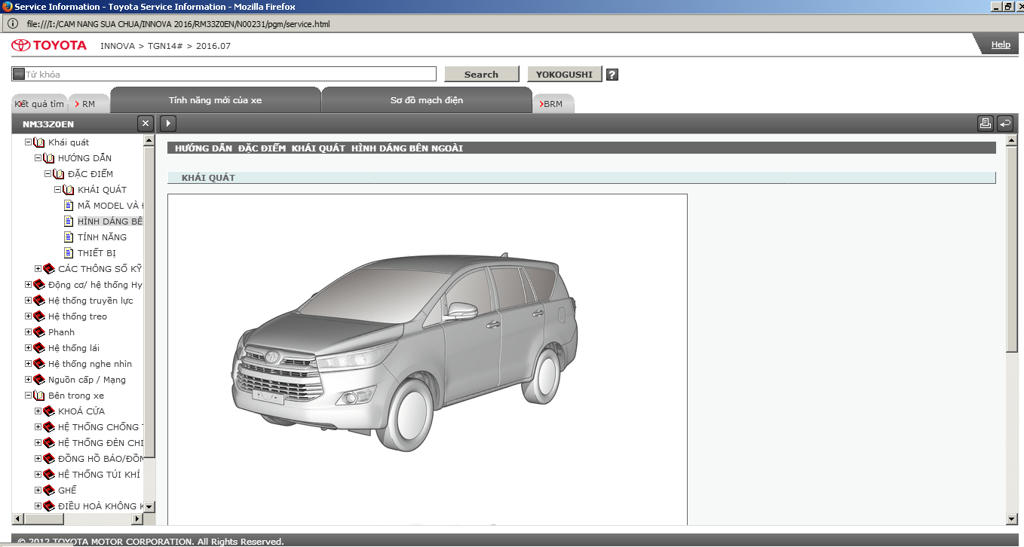The height and width of the screenshot is (547, 1024).
Task: Click the document icon of MÃ MODEL
Action: click(x=69, y=206)
